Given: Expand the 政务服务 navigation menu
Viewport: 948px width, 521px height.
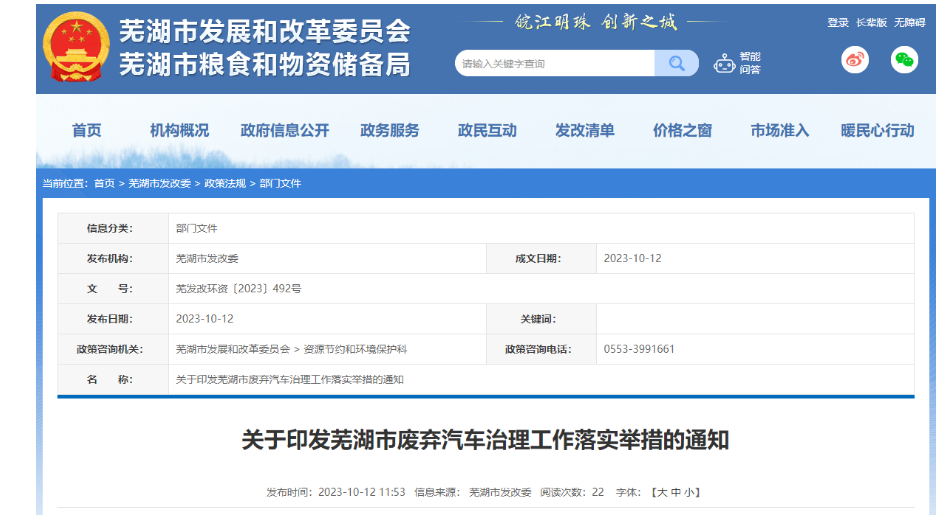Looking at the screenshot, I should click(x=390, y=130).
